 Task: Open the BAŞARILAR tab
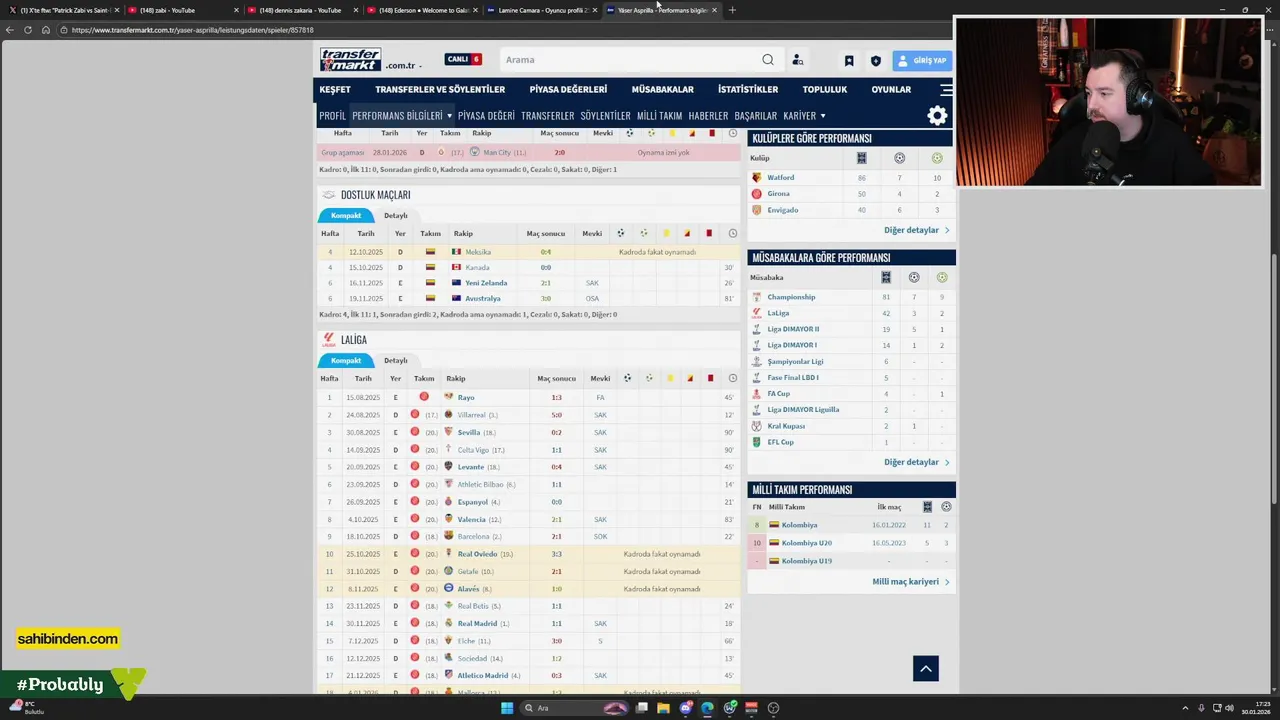[755, 116]
